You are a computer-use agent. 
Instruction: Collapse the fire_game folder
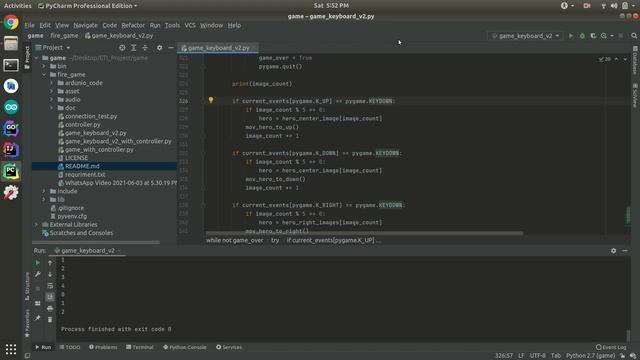44,75
